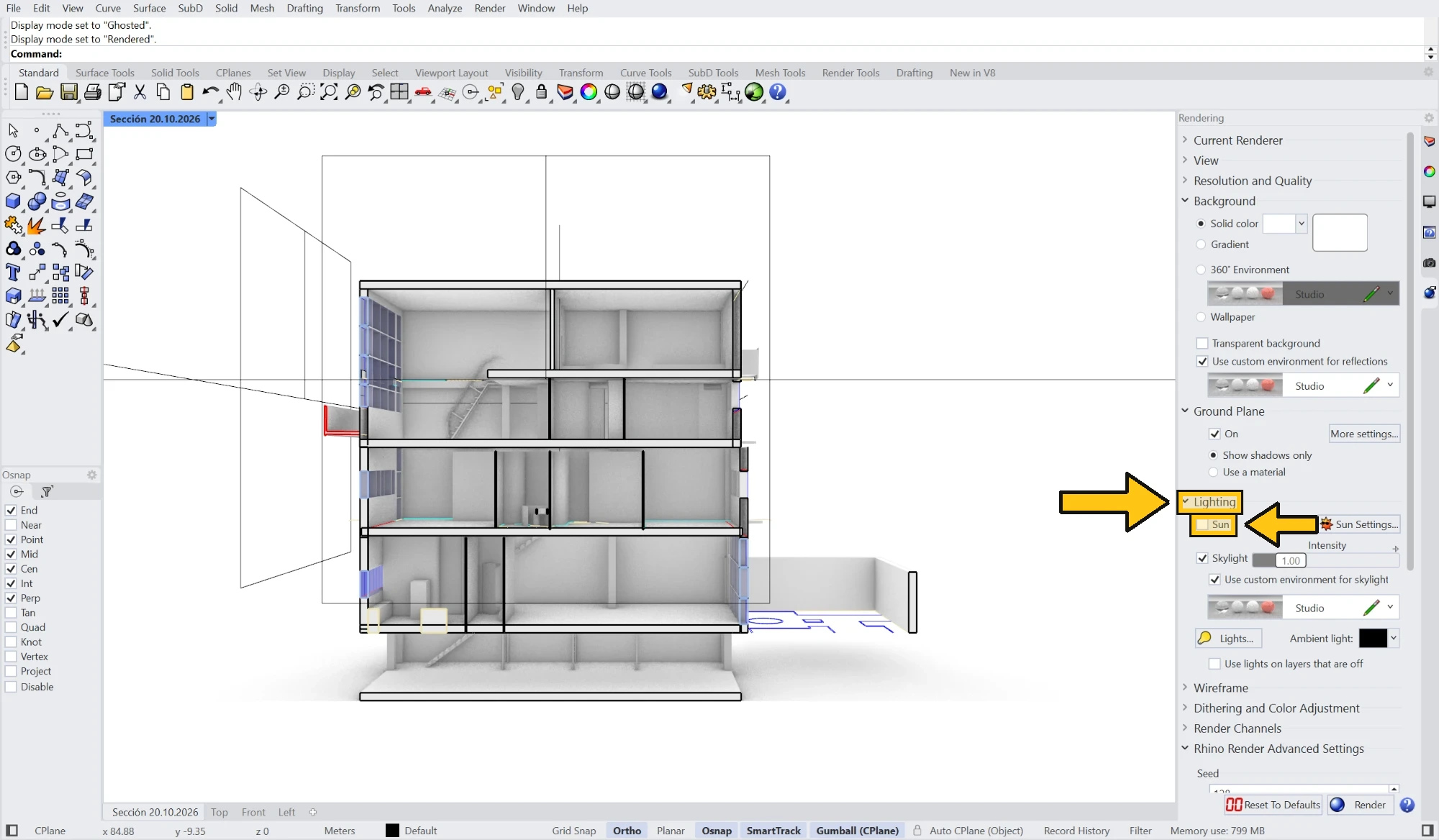Click the blue help question mark in the toolbar

point(778,92)
